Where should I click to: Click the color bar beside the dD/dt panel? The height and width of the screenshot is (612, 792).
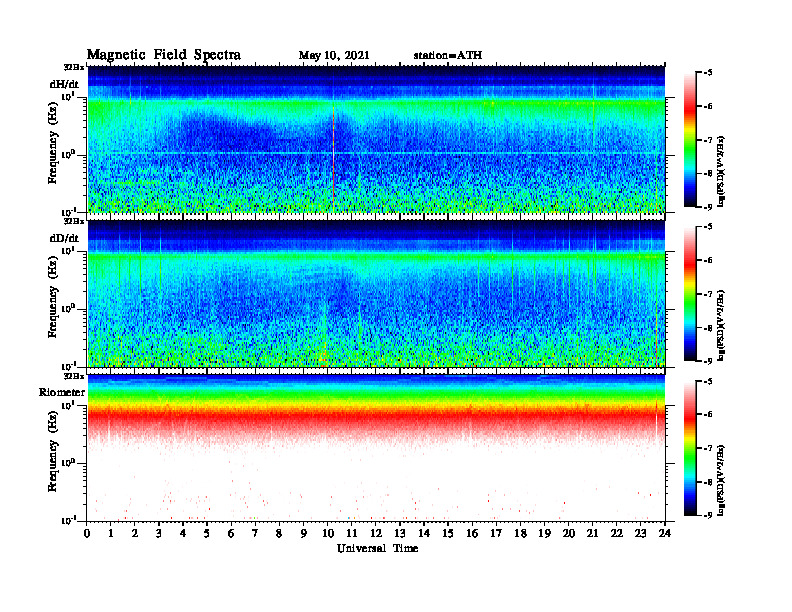[690, 294]
